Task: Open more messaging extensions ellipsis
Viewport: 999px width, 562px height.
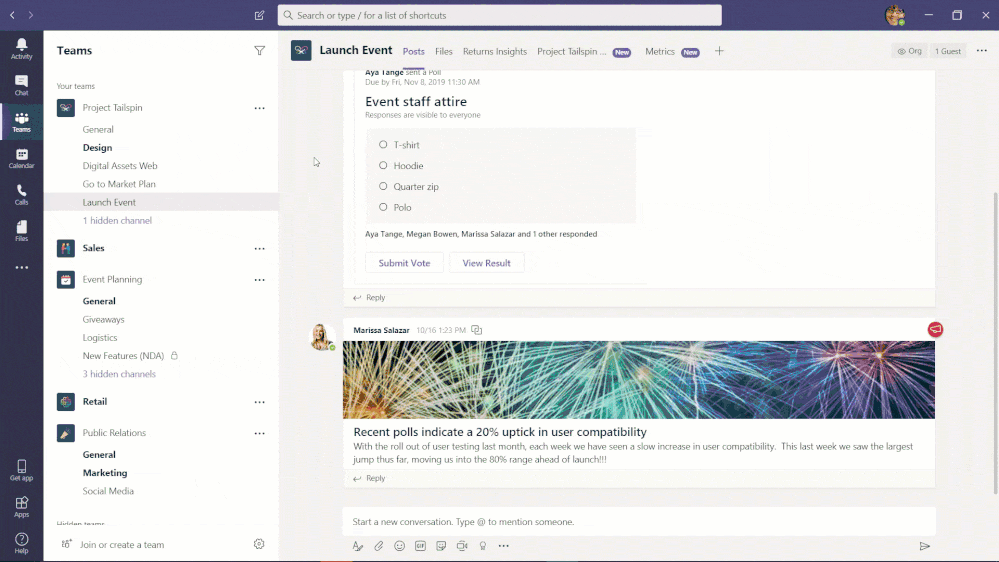Action: click(x=503, y=546)
